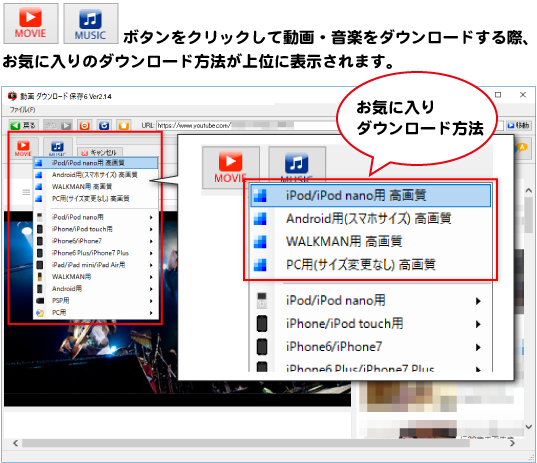Image resolution: width=537 pixels, height=463 pixels.
Task: Click the large MOVIE icon at the top of the page
Action: (x=31, y=23)
